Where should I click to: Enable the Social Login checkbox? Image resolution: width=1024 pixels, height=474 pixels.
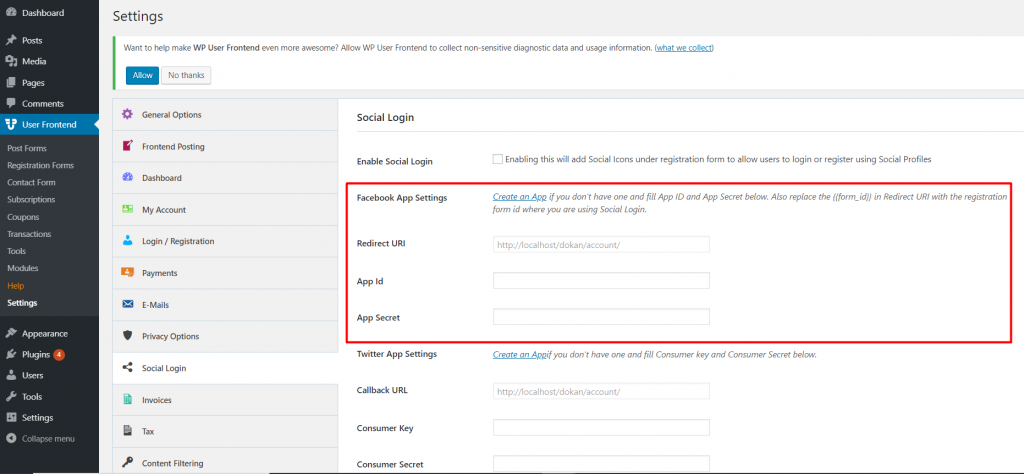pyautogui.click(x=498, y=159)
